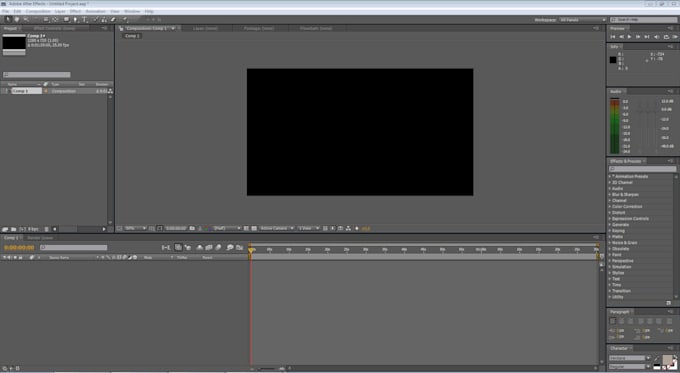The width and height of the screenshot is (680, 373).
Task: Click the timeline layer search field
Action: coord(74,248)
